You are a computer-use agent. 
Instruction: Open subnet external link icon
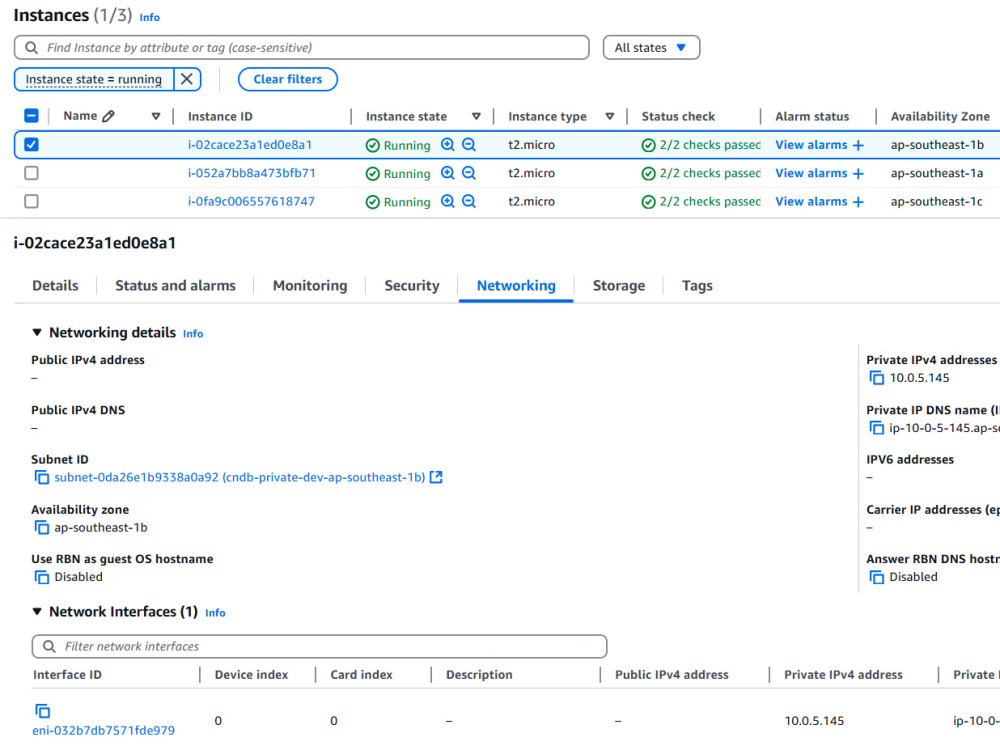(x=436, y=477)
